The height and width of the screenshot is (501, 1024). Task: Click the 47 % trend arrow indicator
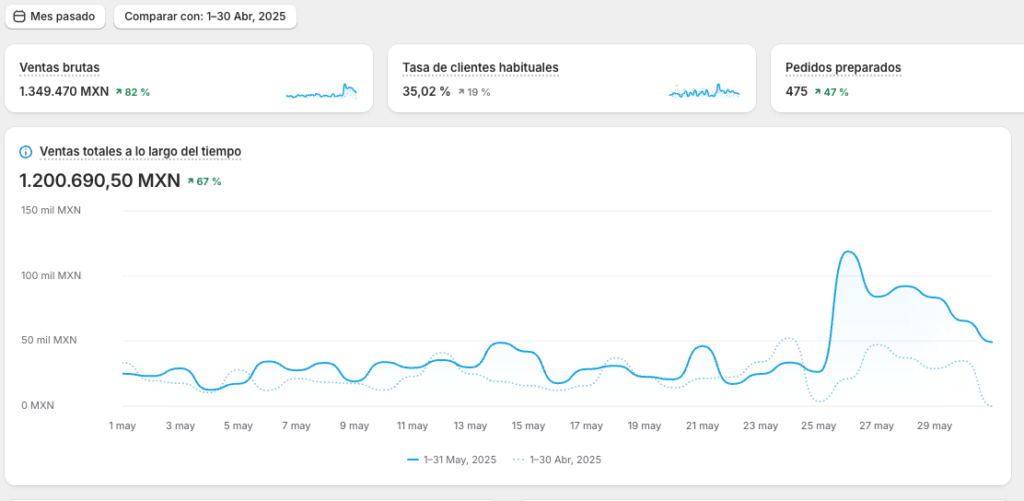817,92
